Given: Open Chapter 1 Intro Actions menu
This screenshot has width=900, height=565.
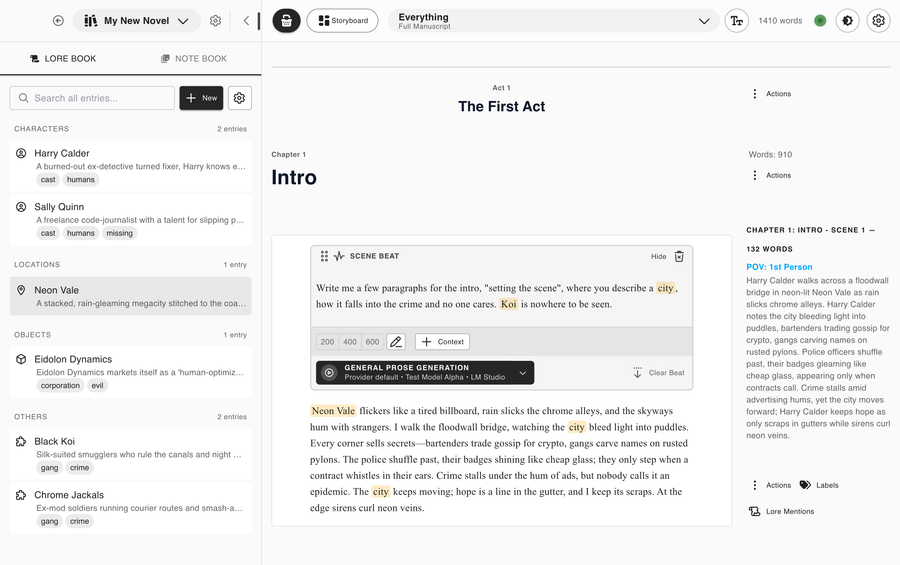Looking at the screenshot, I should tap(772, 175).
